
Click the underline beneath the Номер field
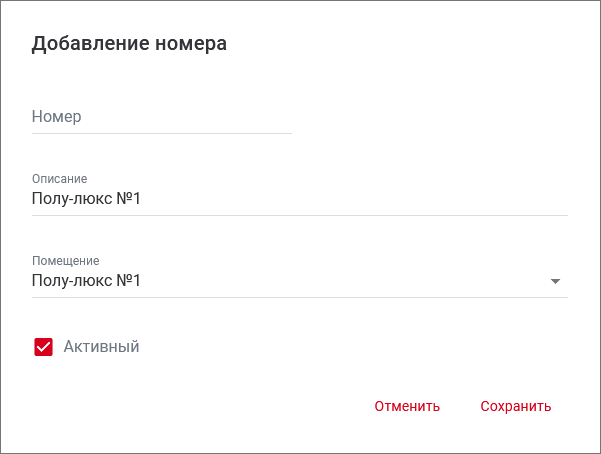[160, 133]
